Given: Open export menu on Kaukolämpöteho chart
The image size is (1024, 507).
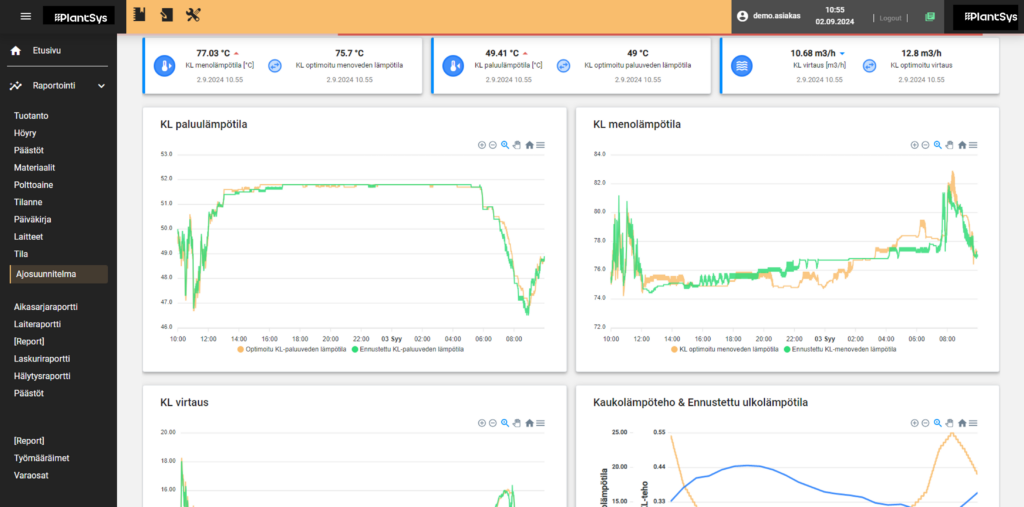Looking at the screenshot, I should tap(973, 423).
